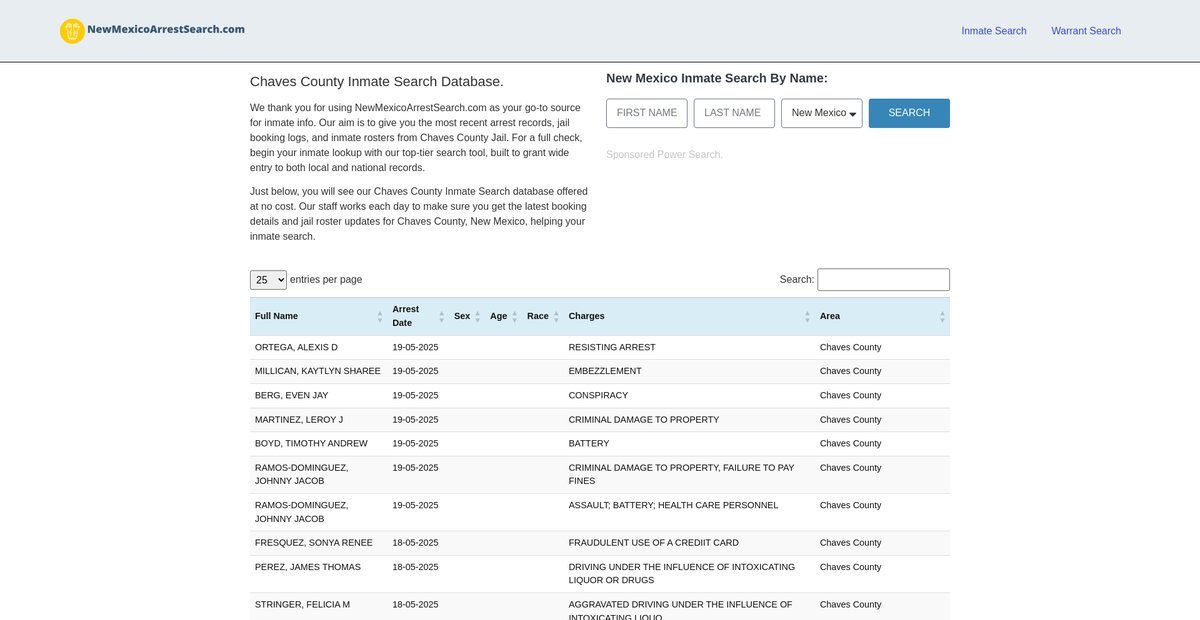Click the table Search filter box

pyautogui.click(x=883, y=280)
